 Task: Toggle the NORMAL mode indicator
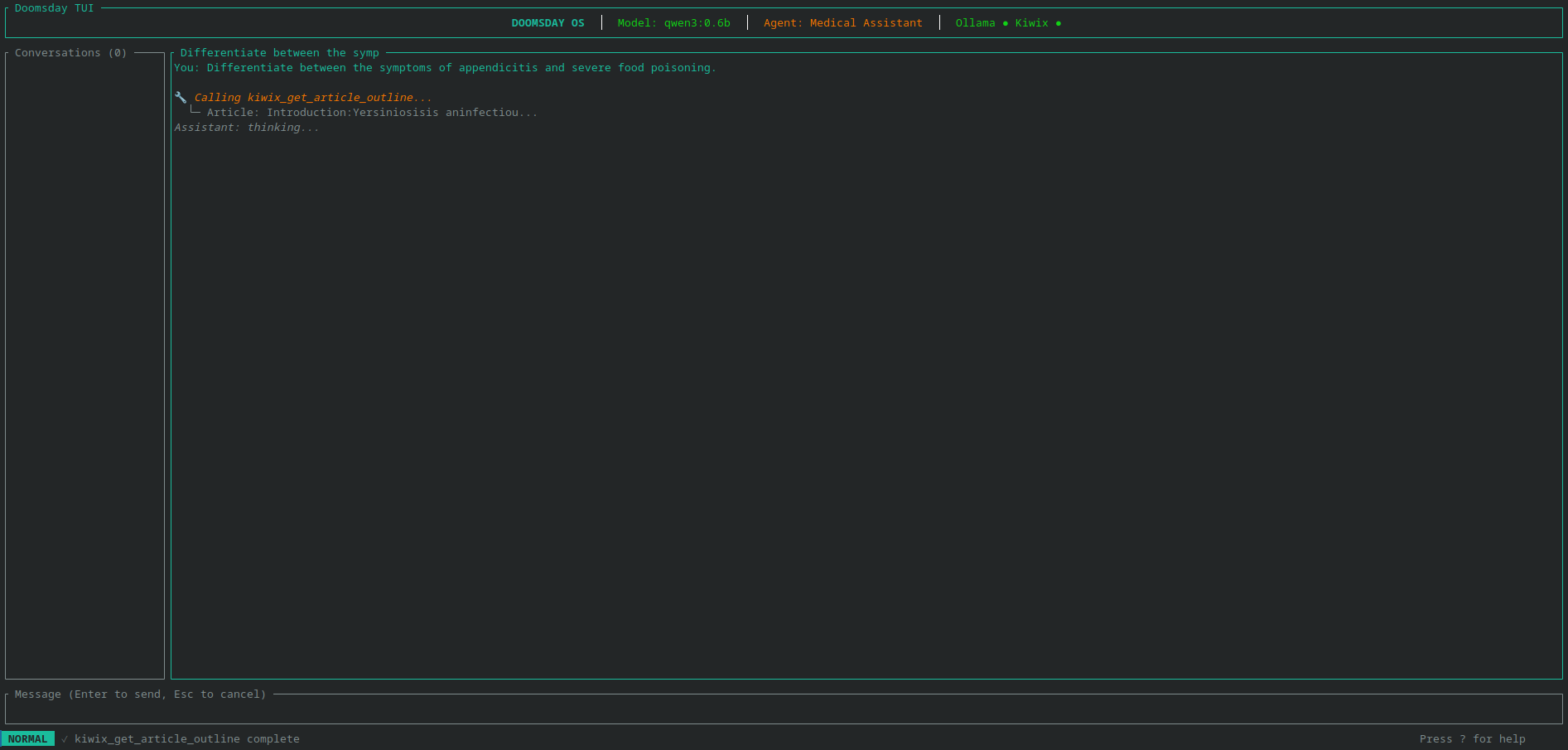[x=27, y=738]
